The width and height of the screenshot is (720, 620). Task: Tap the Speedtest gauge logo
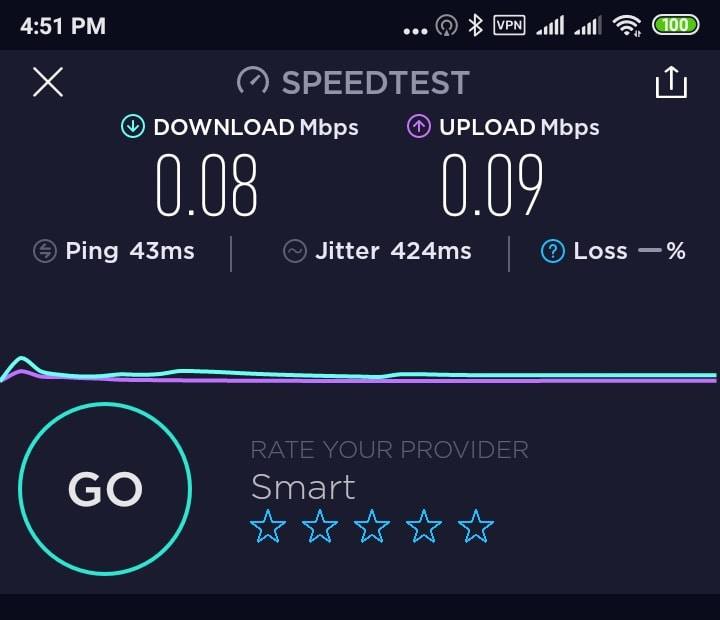click(253, 81)
